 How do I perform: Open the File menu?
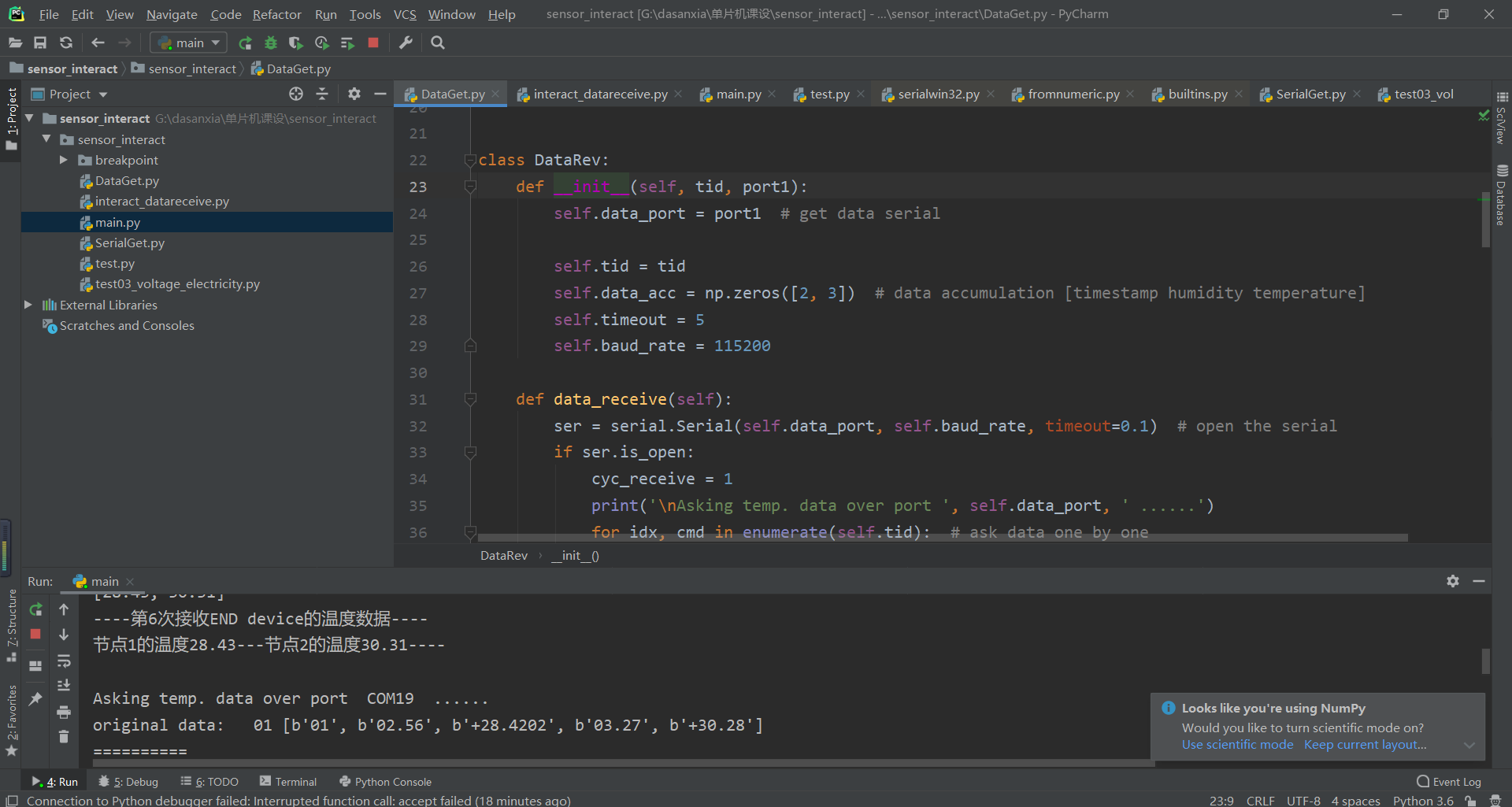click(x=49, y=14)
